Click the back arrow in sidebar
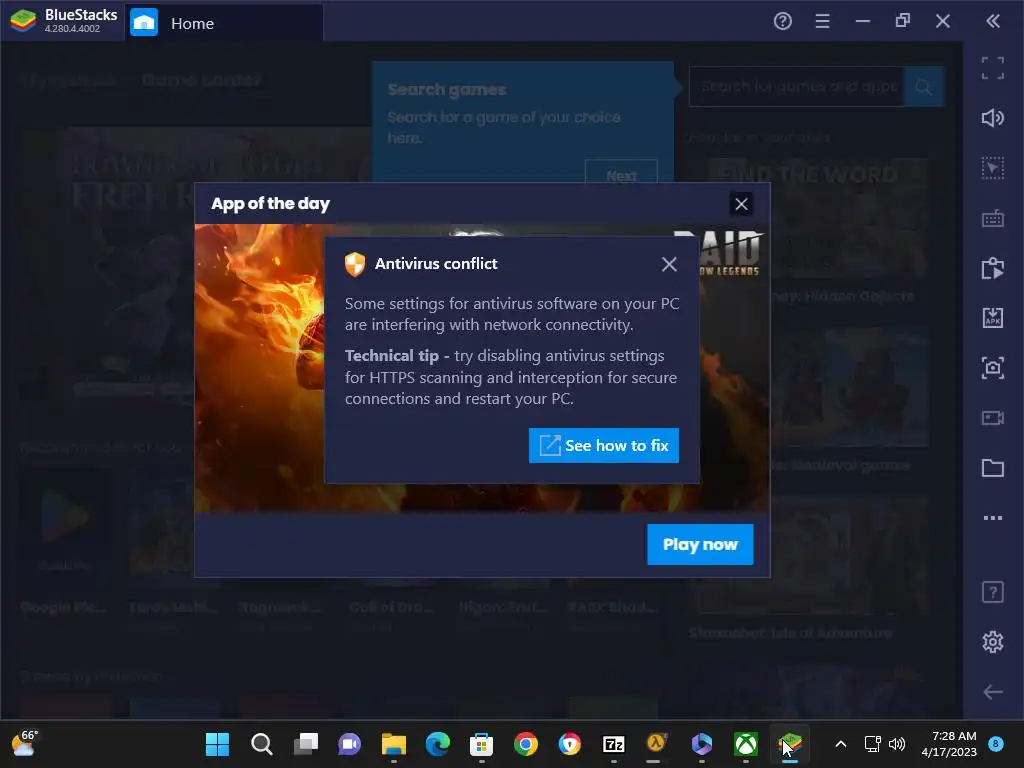Screen dimensions: 1024x768 point(993,692)
